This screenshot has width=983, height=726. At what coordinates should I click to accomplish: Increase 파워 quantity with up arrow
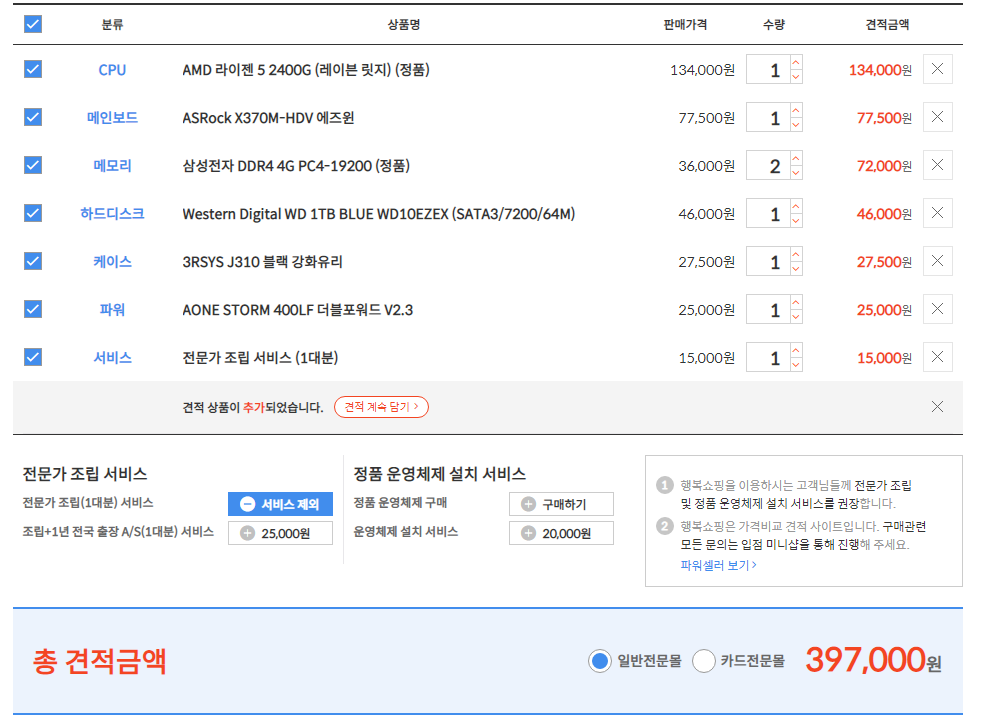point(796,302)
